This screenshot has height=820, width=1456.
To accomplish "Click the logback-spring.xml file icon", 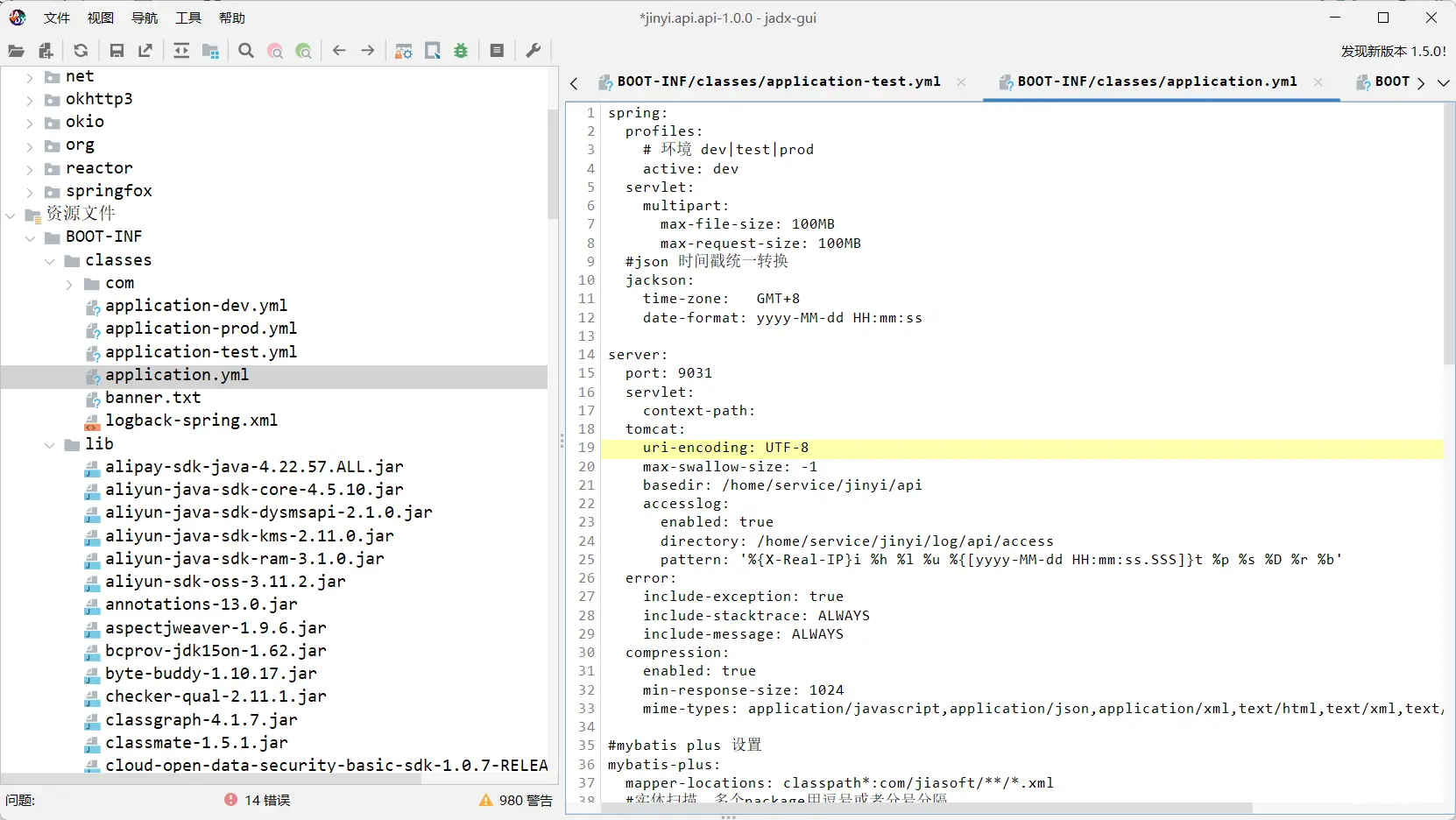I will (x=92, y=421).
